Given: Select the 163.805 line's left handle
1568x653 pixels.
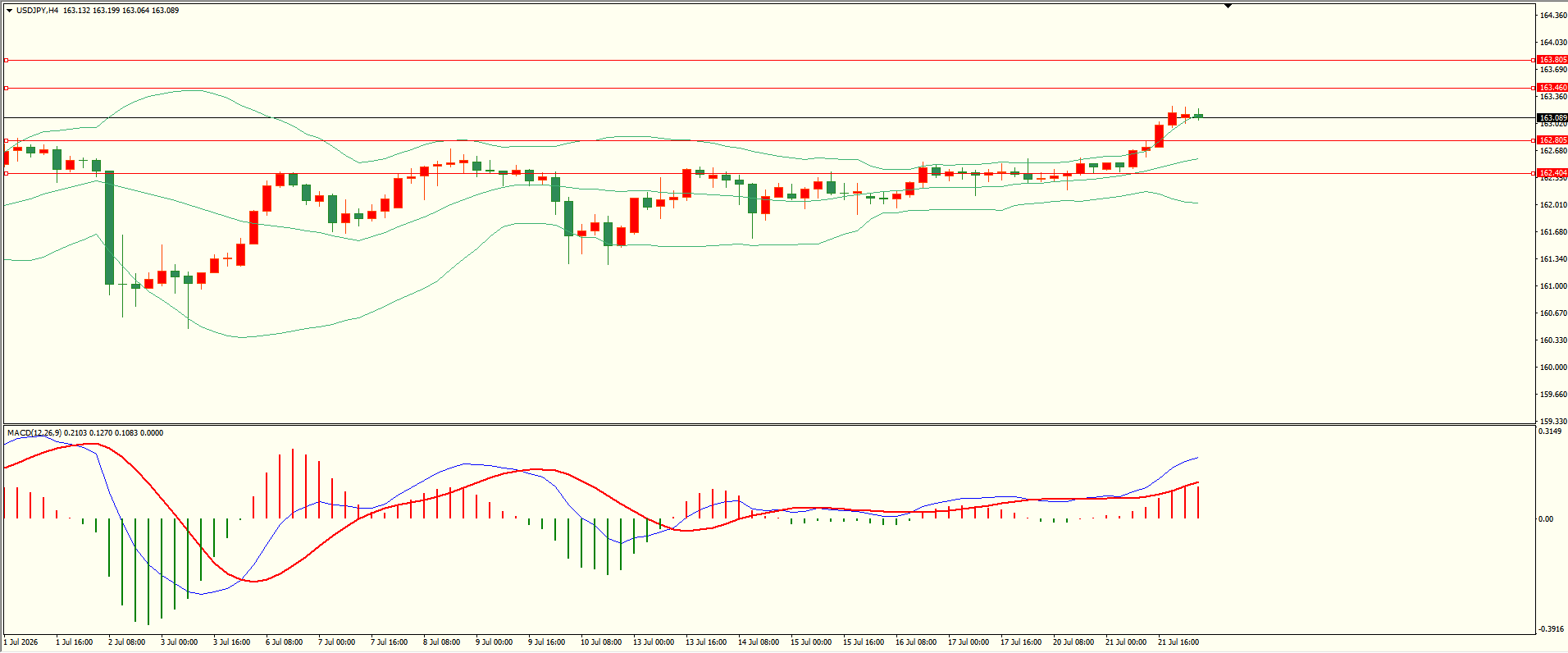Looking at the screenshot, I should point(6,60).
